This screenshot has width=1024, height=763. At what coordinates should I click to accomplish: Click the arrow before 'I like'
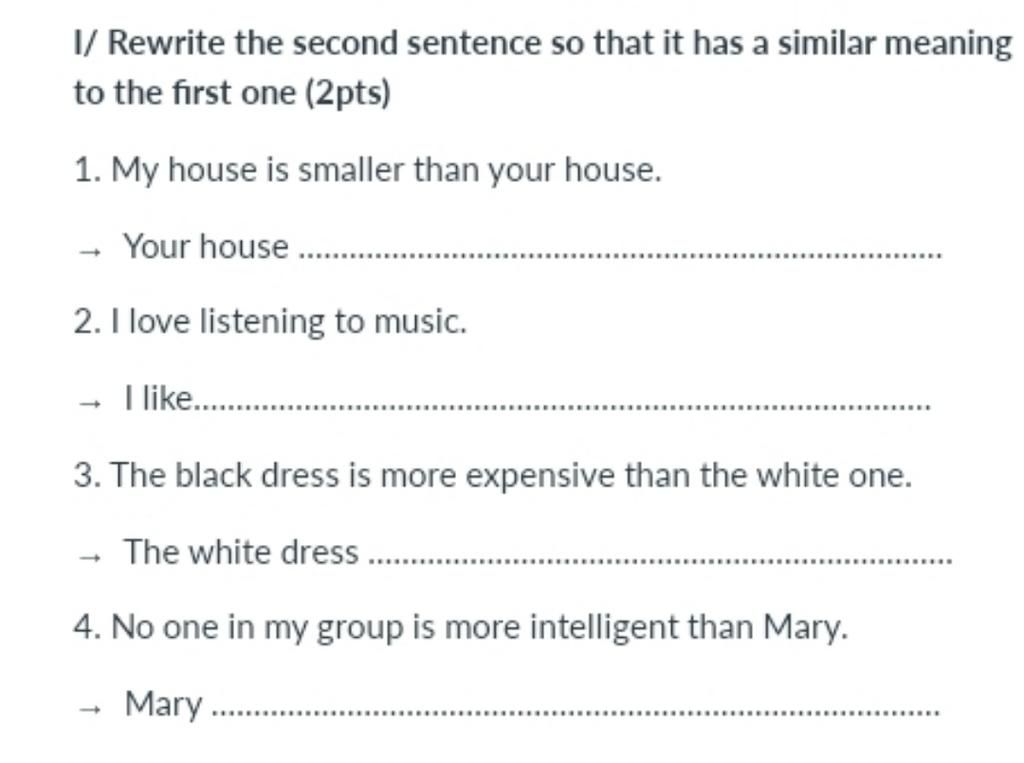[89, 404]
